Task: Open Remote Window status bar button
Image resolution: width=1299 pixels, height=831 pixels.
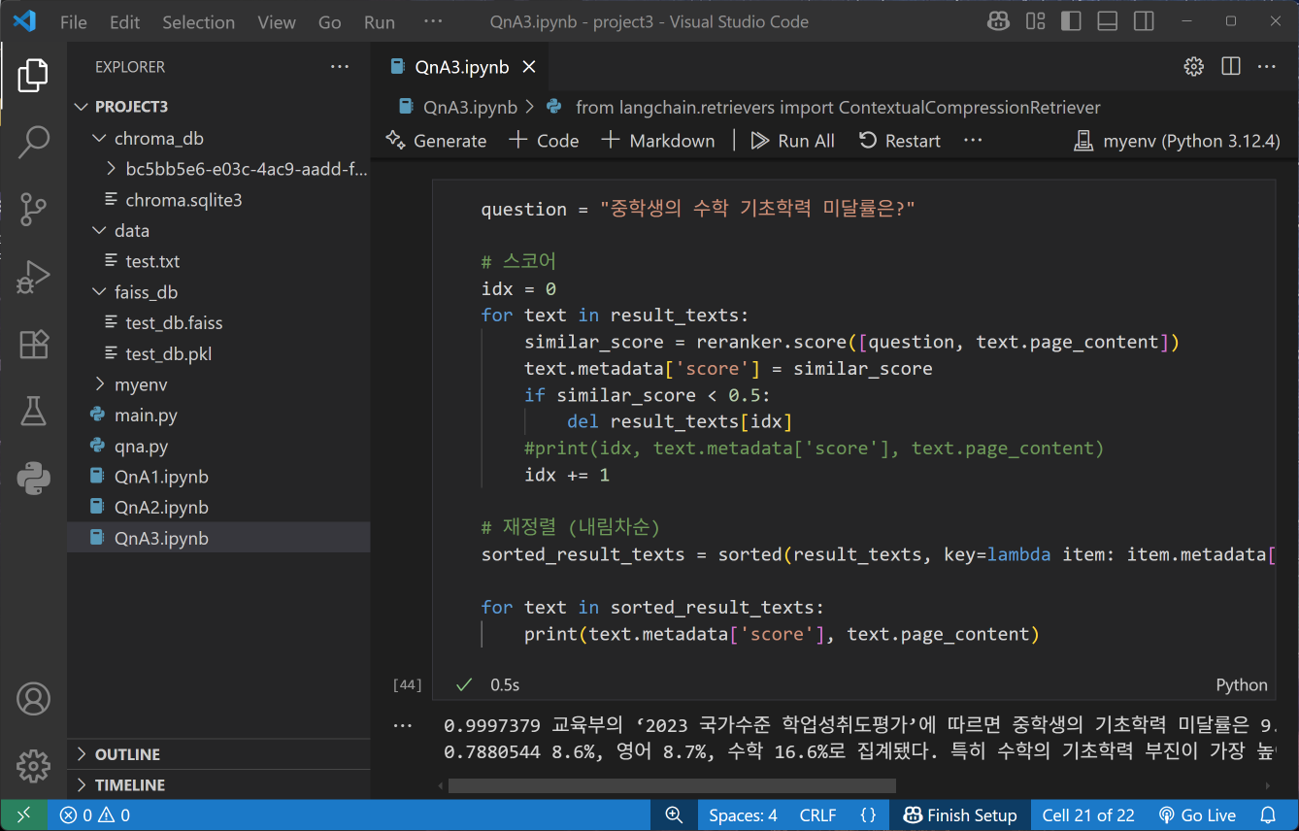Action: [24, 815]
